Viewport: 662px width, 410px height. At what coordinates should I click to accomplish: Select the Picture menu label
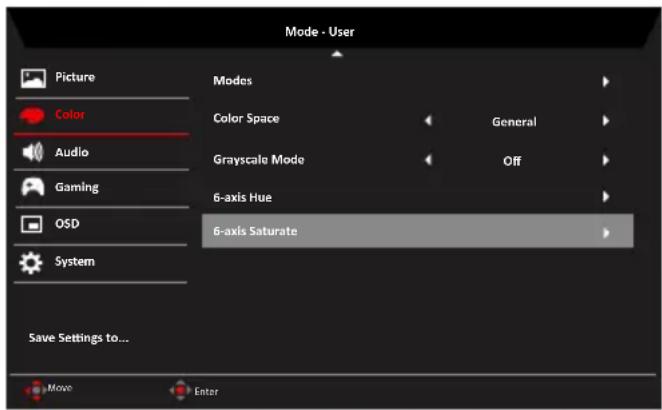tap(75, 77)
